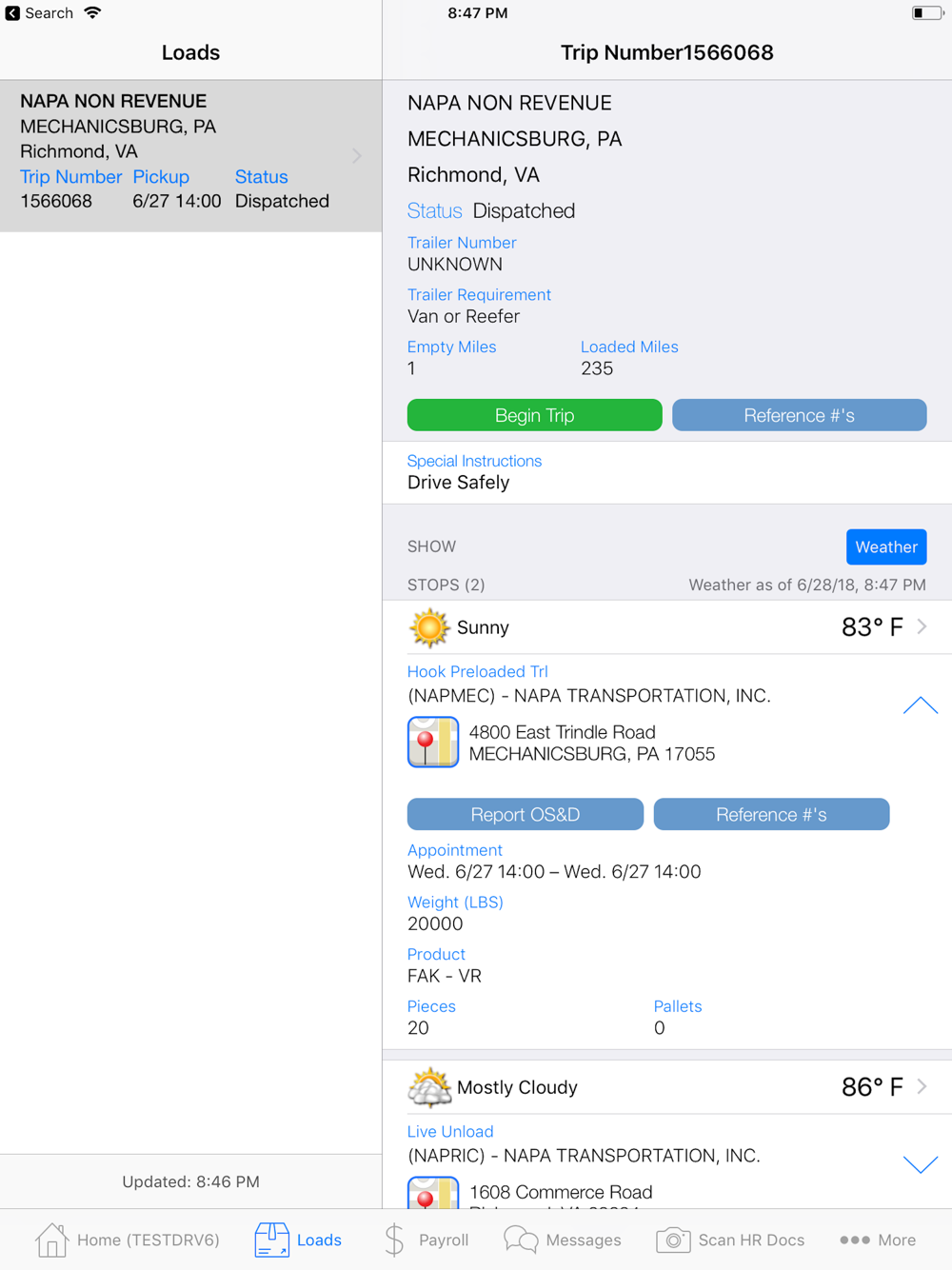Tap the Wed. 6/27 14:00 appointment text
This screenshot has width=952, height=1270.
554,872
